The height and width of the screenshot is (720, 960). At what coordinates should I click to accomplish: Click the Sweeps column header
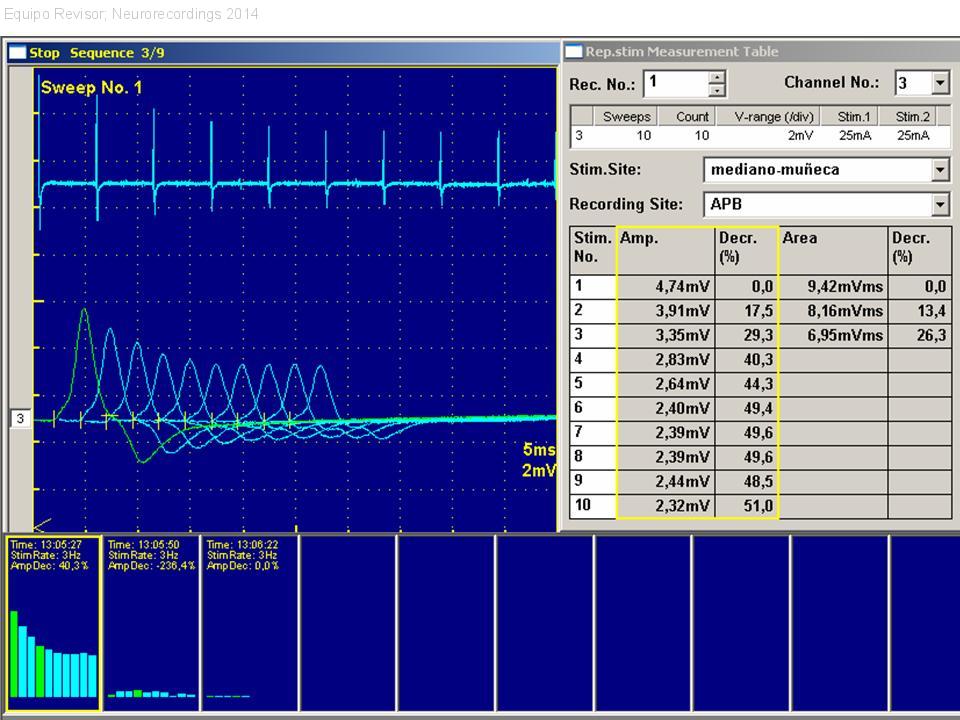(x=627, y=116)
